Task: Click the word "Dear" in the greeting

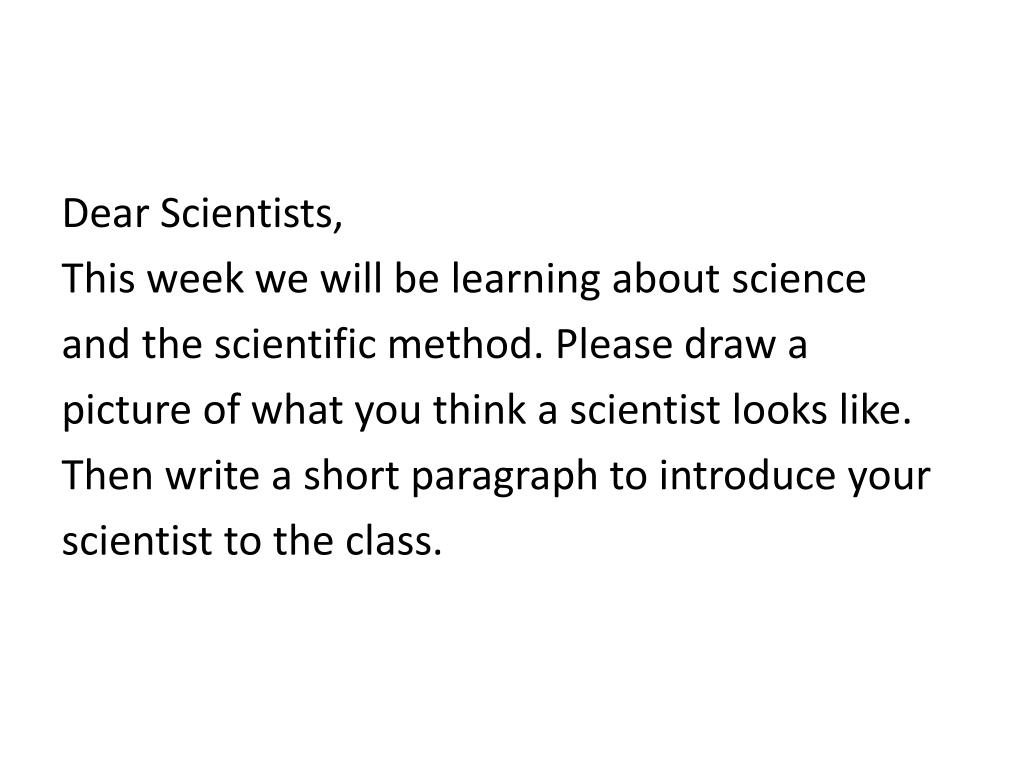Action: [105, 214]
